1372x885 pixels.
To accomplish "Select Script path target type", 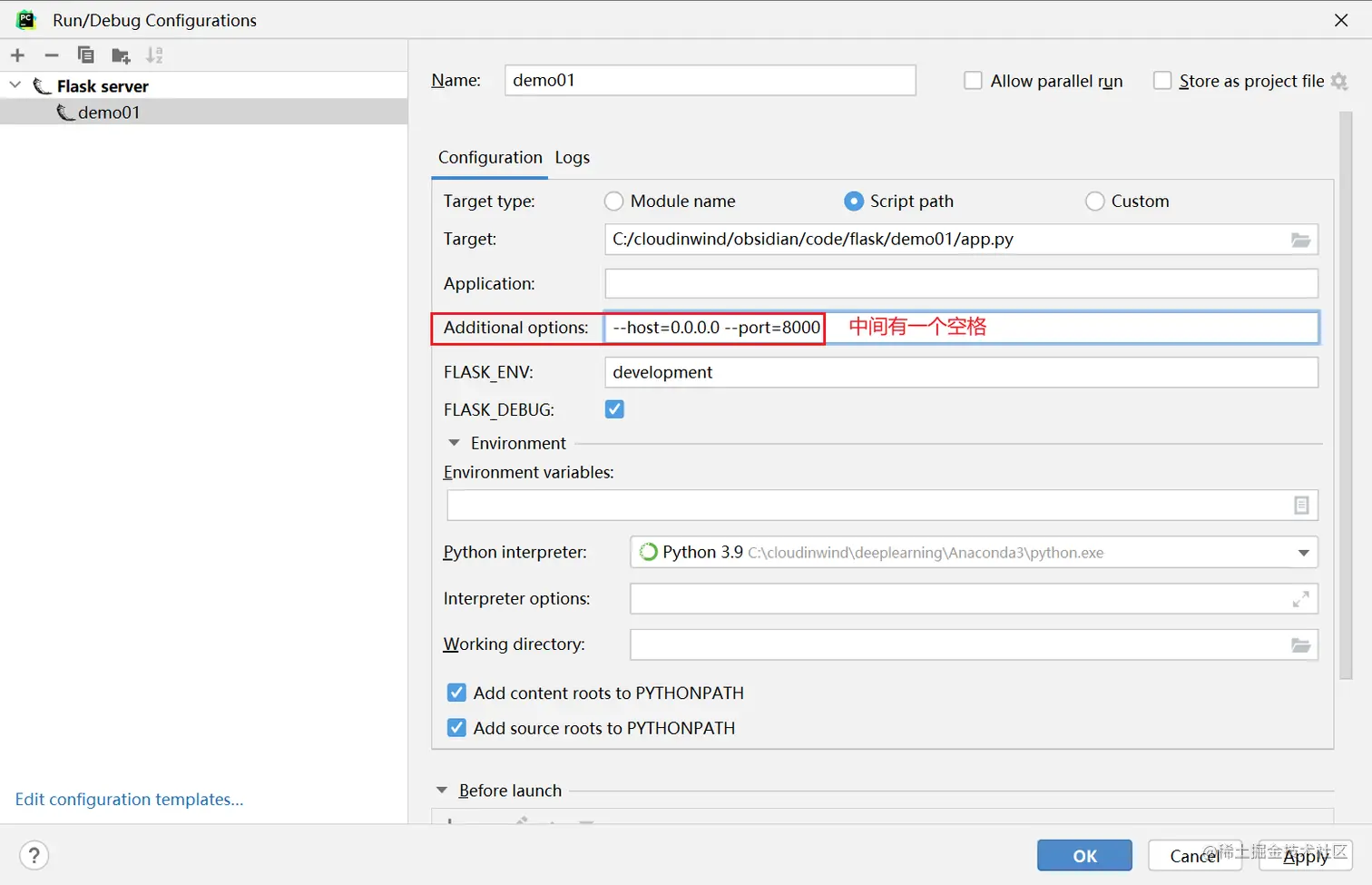I will 854,201.
